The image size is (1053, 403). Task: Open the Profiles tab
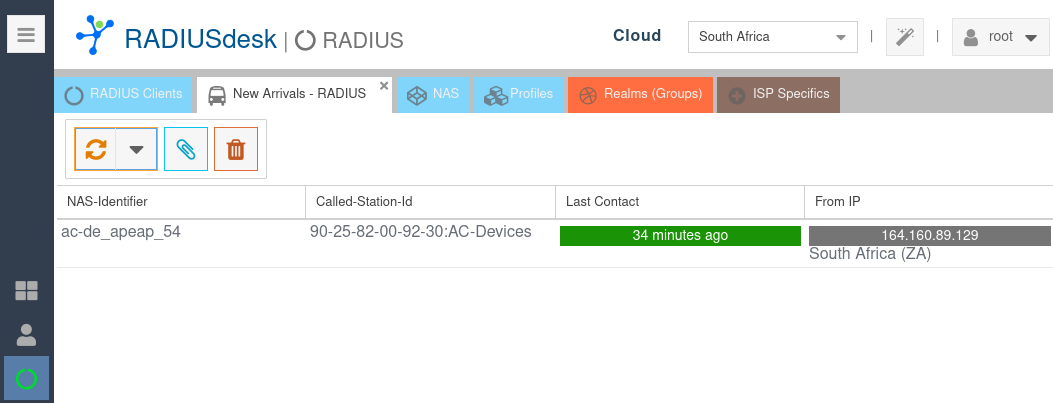click(519, 94)
